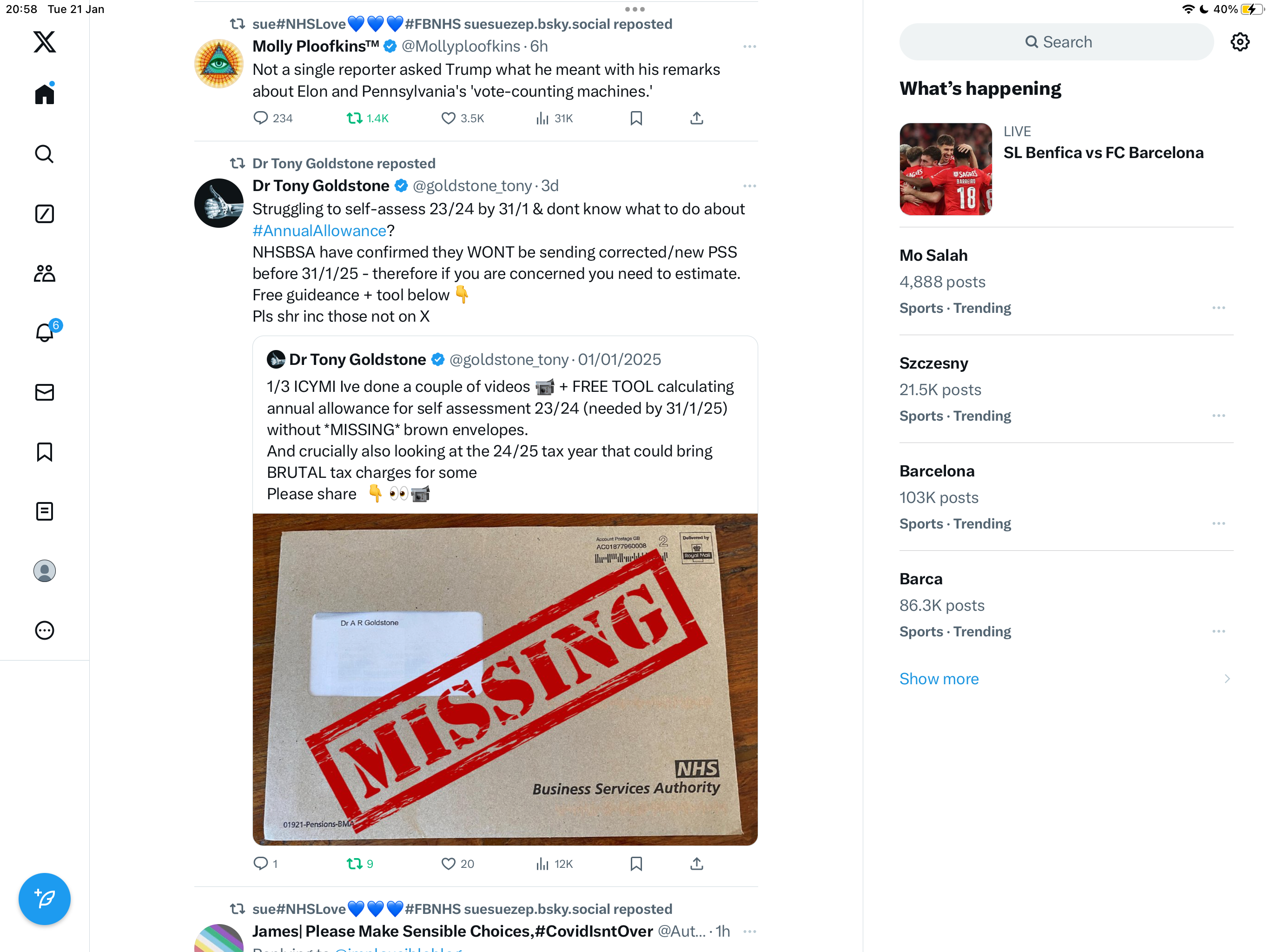Share Molly Ploofkins post via share icon
The image size is (1270, 952).
(696, 118)
